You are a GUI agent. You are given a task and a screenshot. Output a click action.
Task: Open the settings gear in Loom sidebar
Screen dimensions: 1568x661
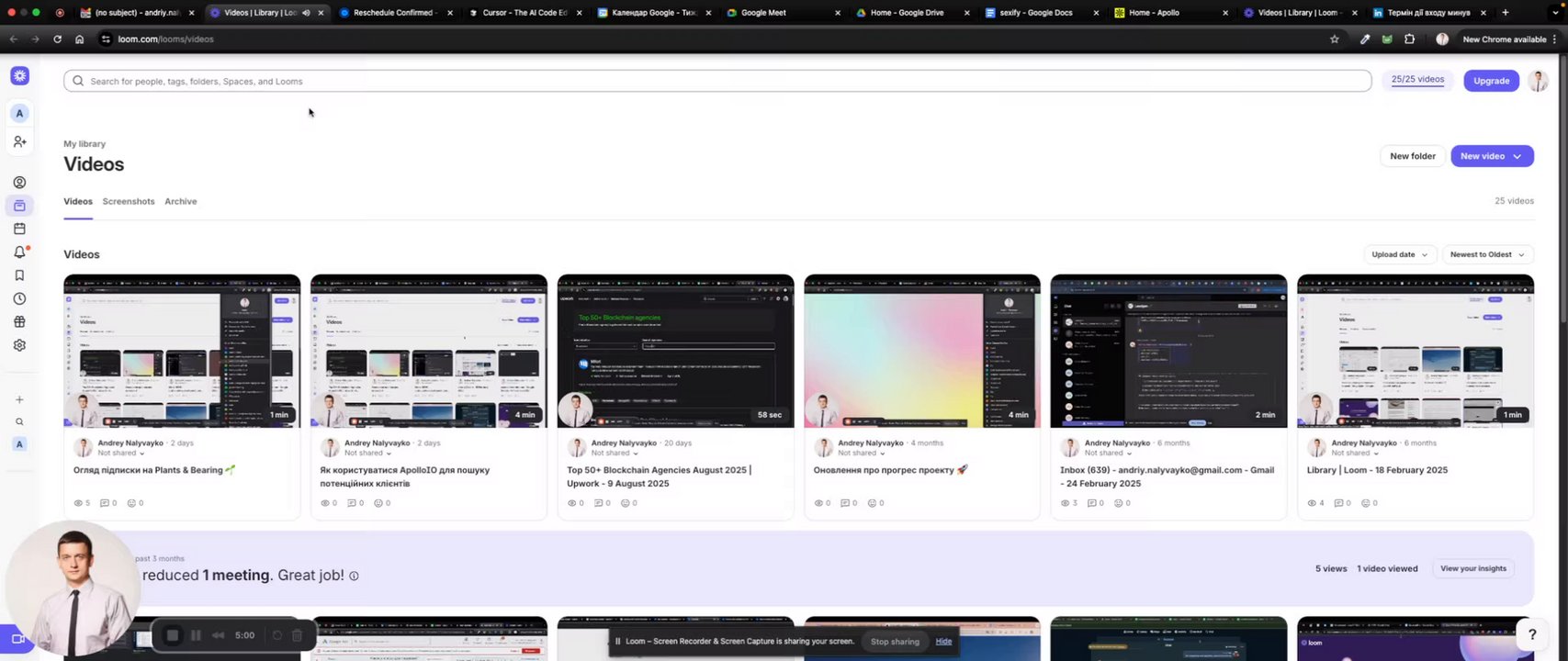[19, 345]
